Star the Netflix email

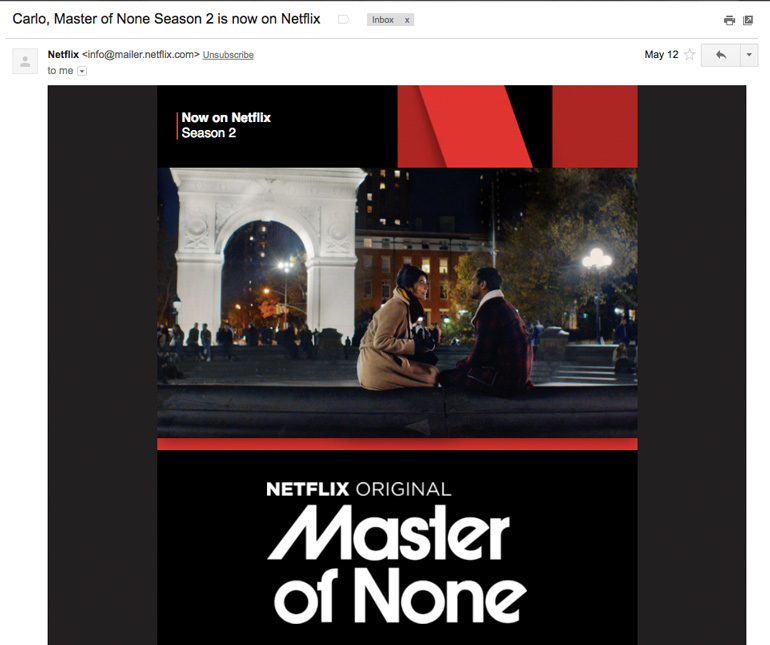(689, 55)
